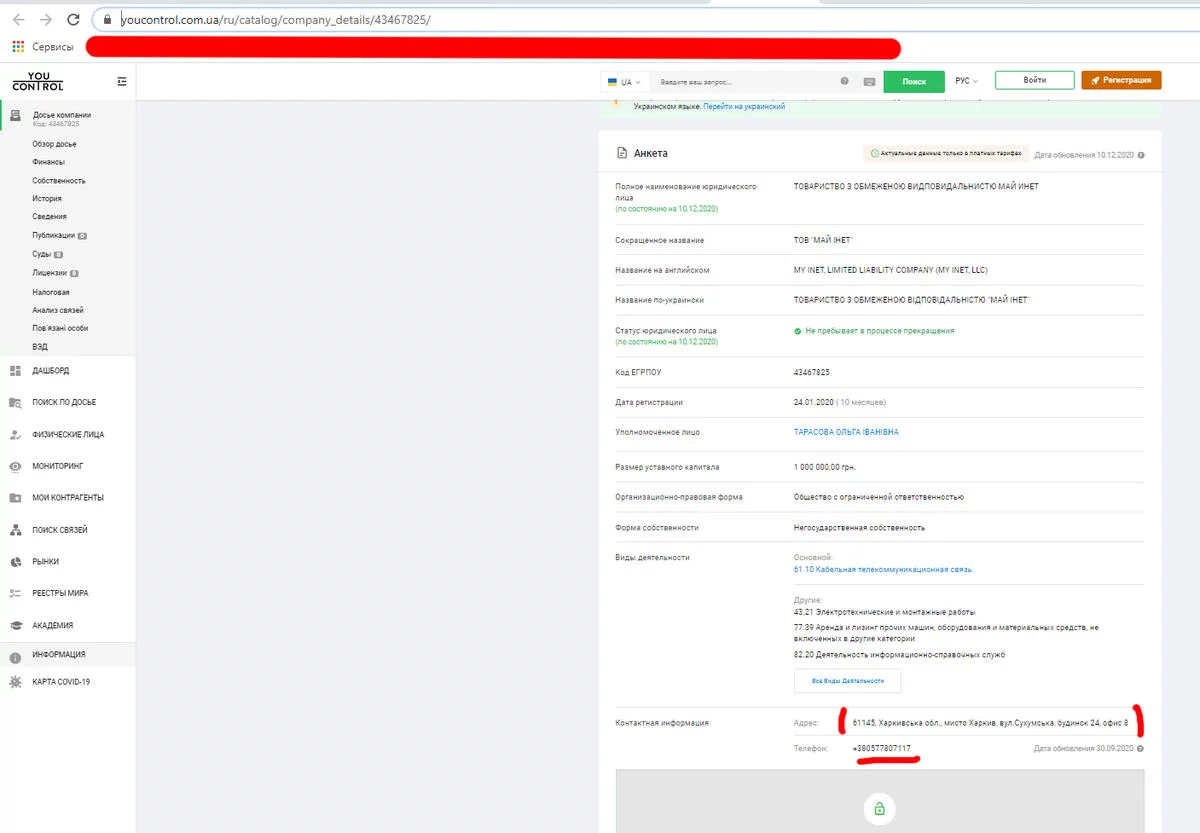Click the company dossier building icon

[x=15, y=117]
